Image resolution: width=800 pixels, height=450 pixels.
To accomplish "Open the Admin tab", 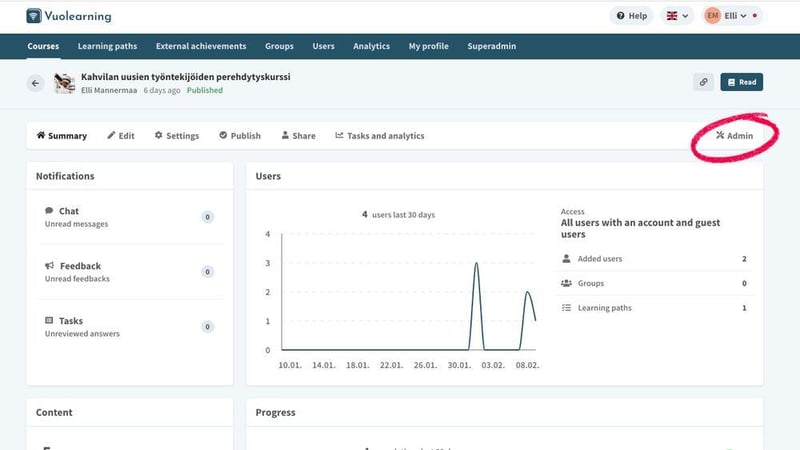I will (x=735, y=136).
